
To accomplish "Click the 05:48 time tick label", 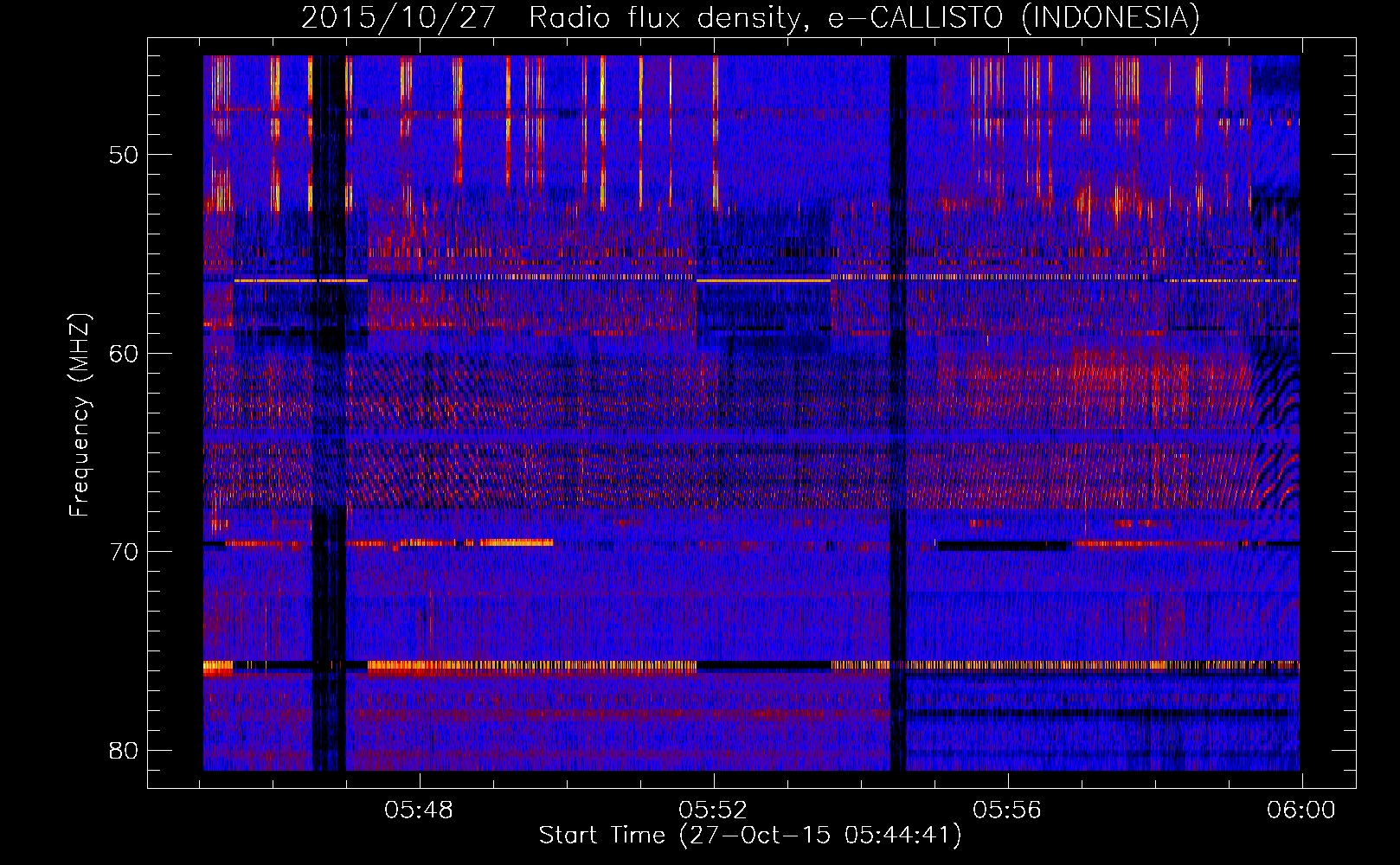I will pos(419,811).
